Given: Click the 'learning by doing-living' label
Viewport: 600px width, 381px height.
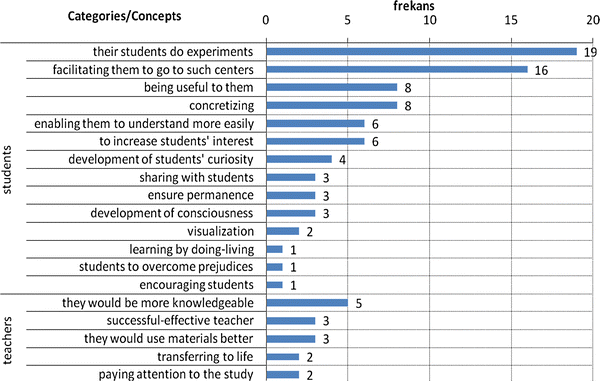Looking at the screenshot, I should [x=192, y=249].
